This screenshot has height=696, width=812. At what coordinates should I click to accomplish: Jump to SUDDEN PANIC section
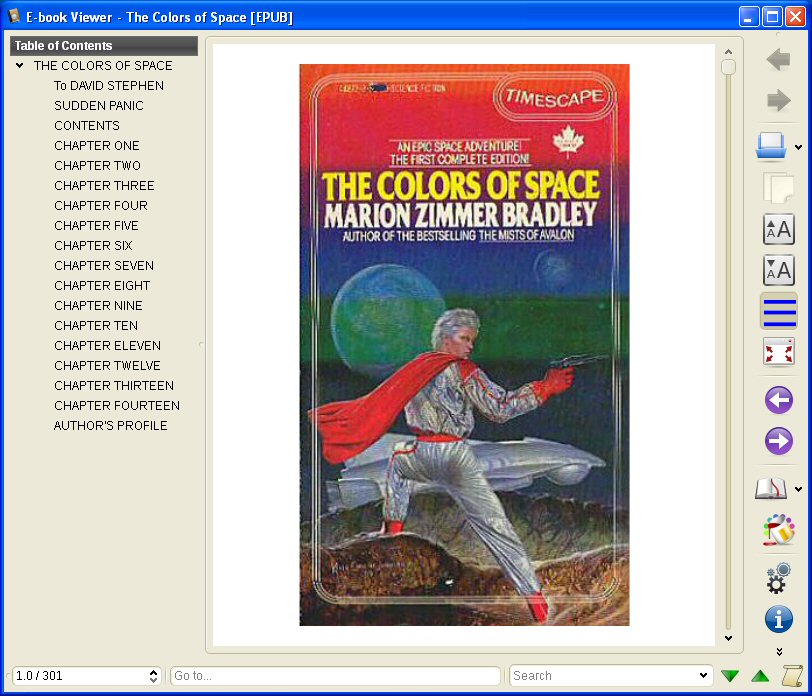[98, 106]
